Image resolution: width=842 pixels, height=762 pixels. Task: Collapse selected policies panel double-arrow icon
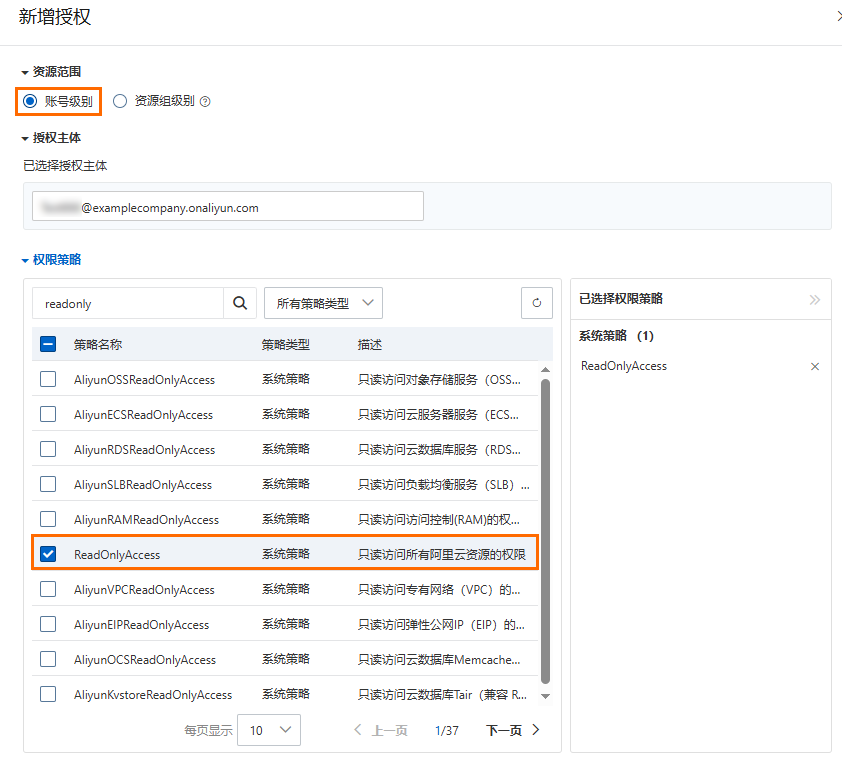(x=815, y=299)
